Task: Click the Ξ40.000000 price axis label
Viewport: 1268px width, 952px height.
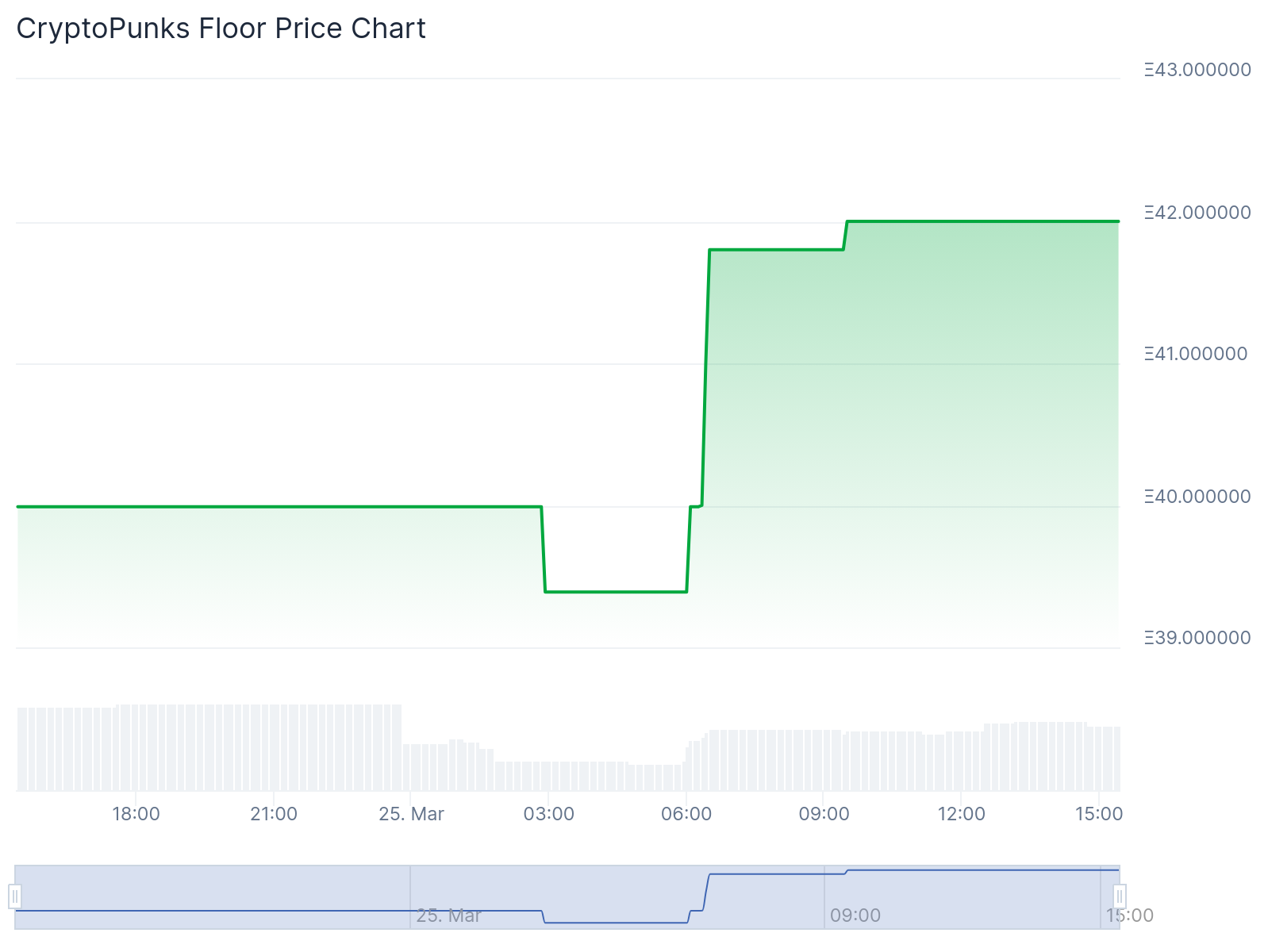Action: point(1197,497)
